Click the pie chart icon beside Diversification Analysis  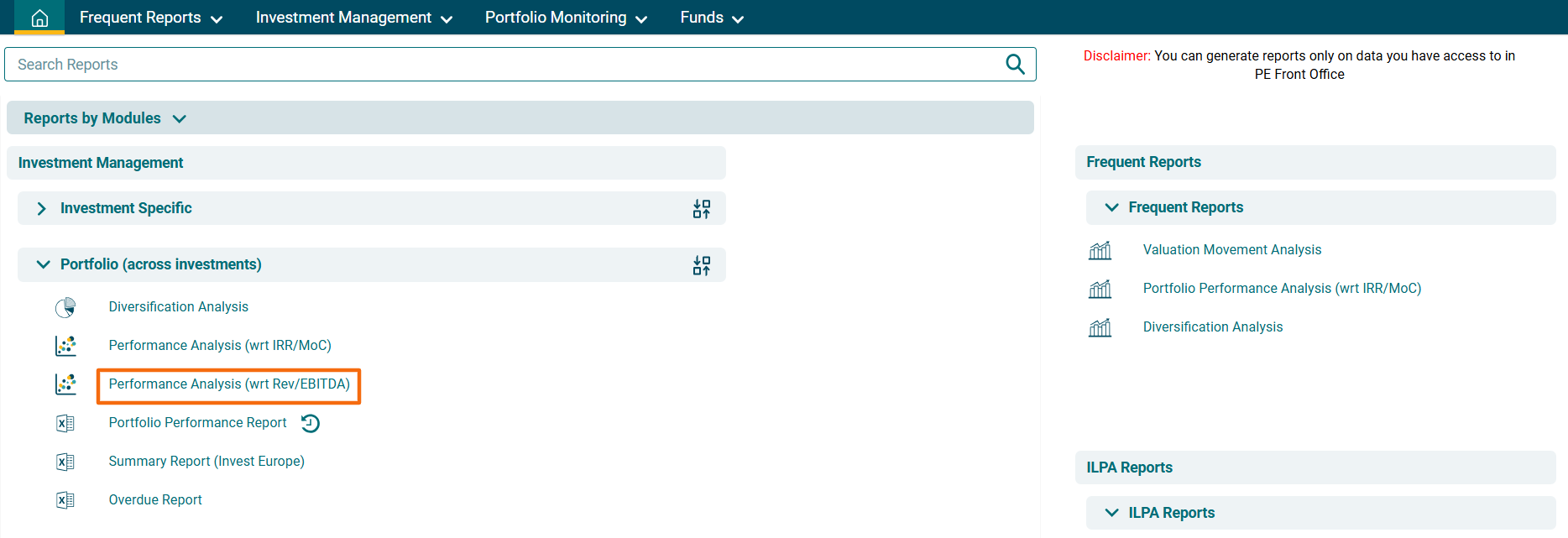[x=65, y=307]
